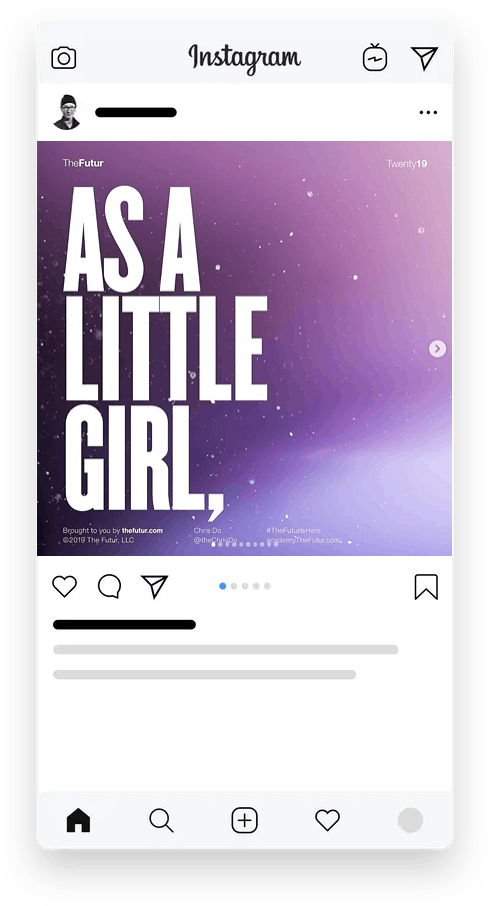Tap the poster's profile avatar
Image resolution: width=490 pixels, height=906 pixels.
point(67,112)
